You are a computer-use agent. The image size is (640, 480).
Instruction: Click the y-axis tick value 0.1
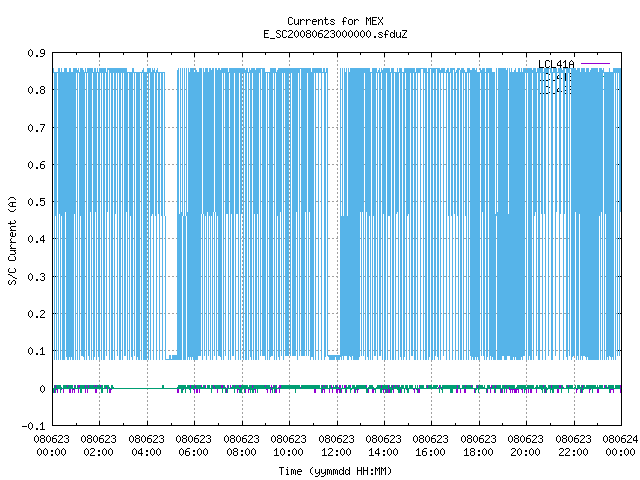36,351
